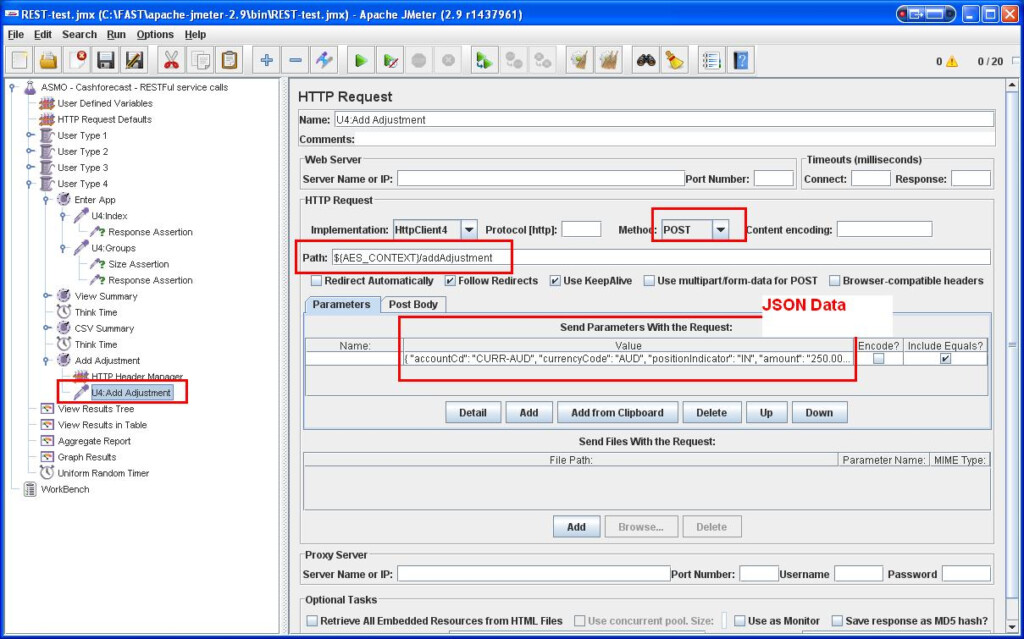Click the Close test plan icon

click(x=77, y=61)
